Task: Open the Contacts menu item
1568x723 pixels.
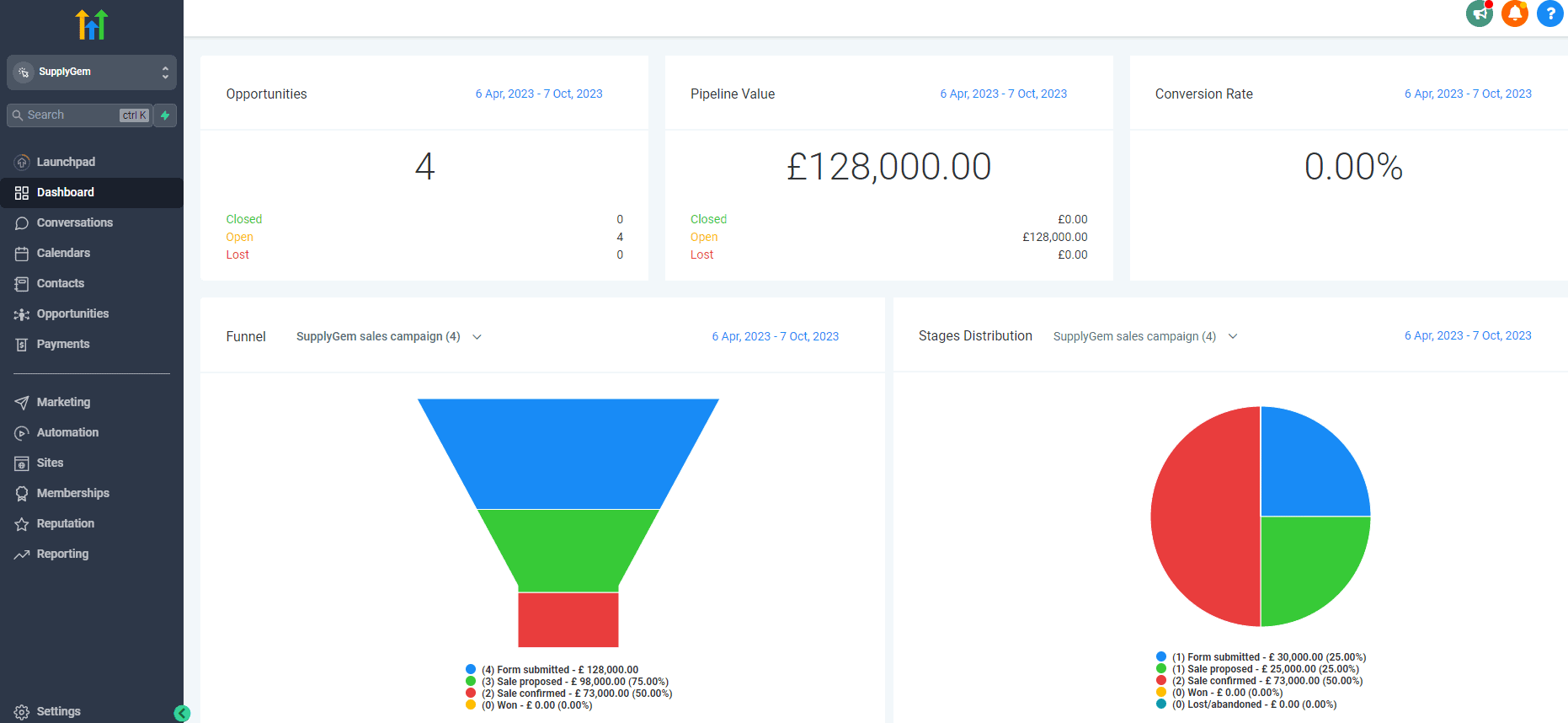Action: pos(92,284)
